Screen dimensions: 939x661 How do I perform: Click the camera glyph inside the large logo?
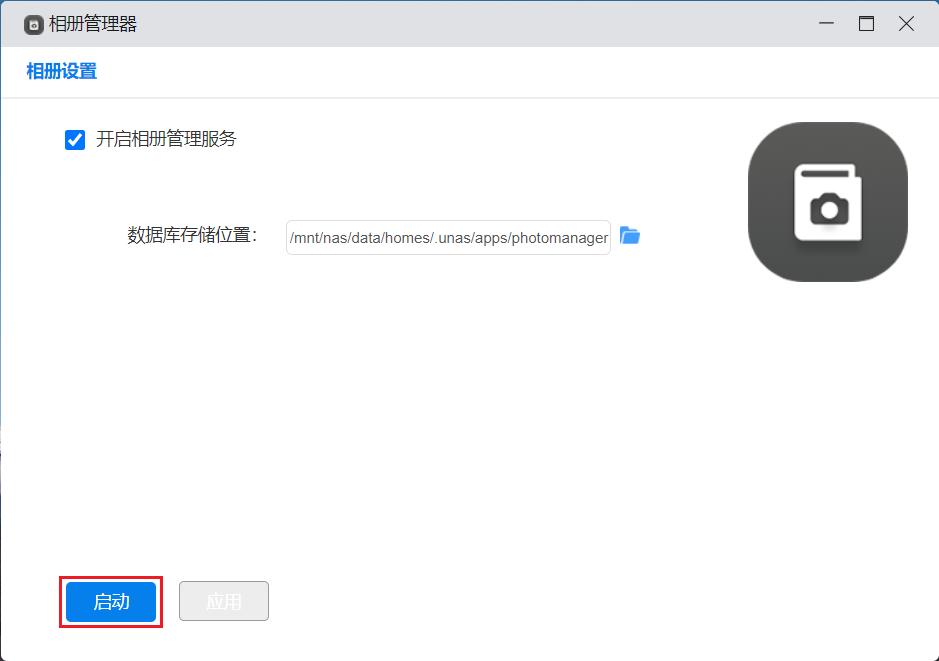click(x=828, y=209)
